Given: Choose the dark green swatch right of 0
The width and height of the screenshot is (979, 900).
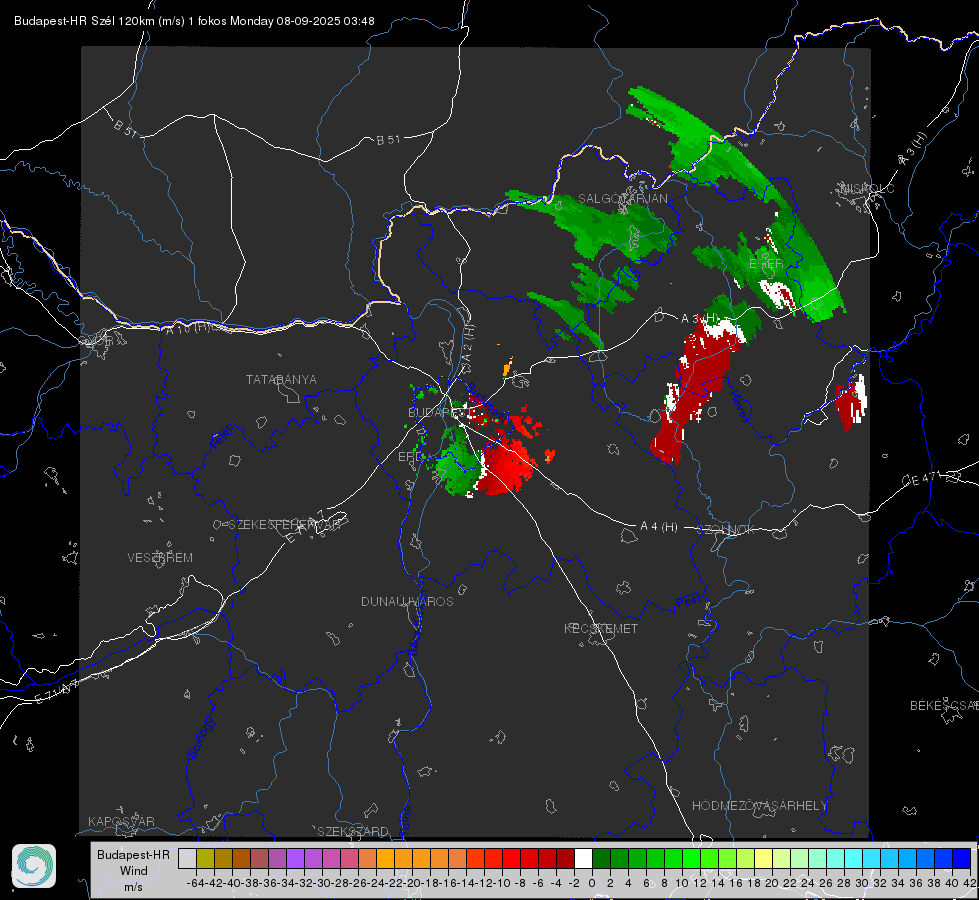Looking at the screenshot, I should point(601,858).
